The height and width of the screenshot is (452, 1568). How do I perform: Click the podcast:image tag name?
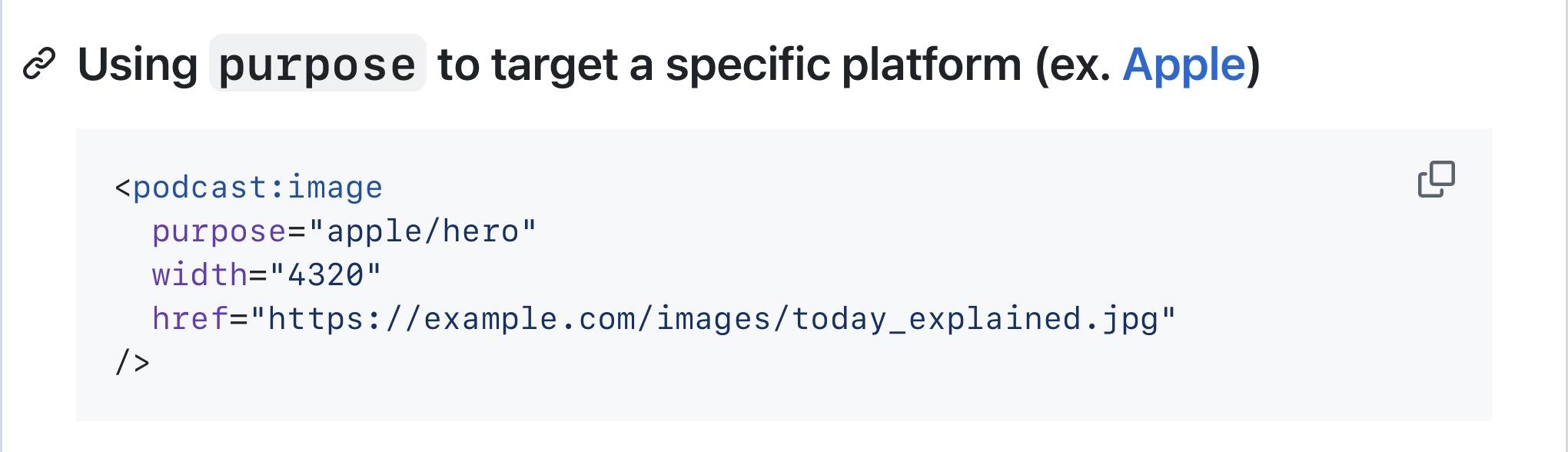pos(257,188)
